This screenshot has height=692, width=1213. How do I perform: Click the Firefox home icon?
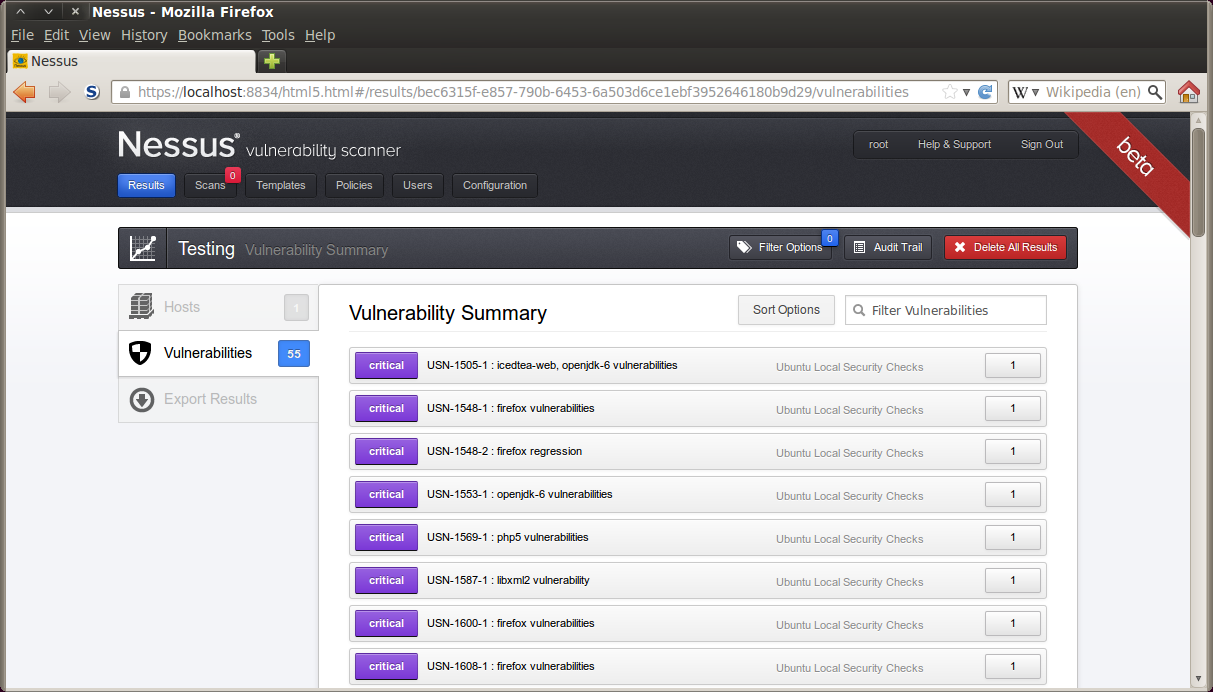coord(1188,92)
